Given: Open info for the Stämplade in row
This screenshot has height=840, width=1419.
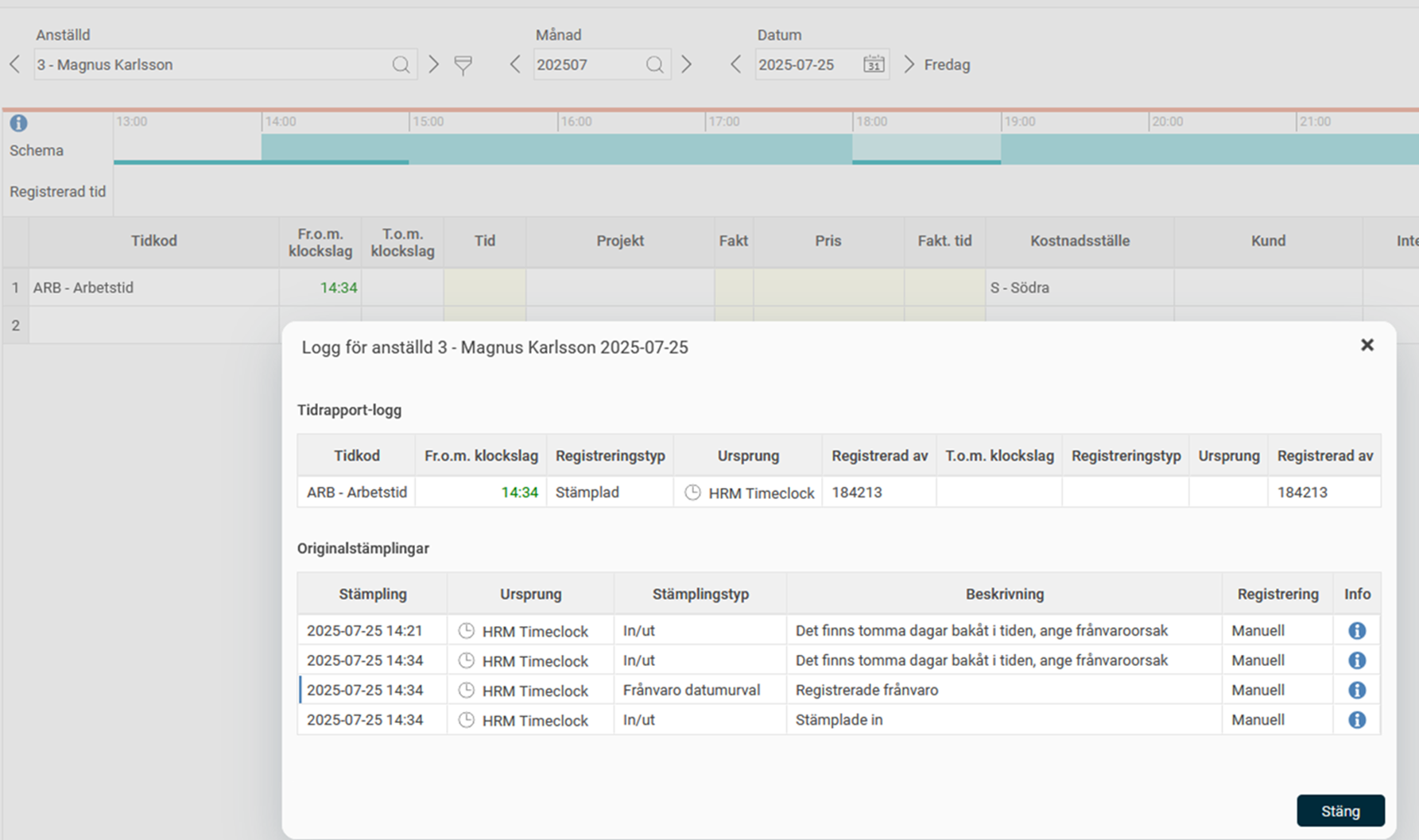Looking at the screenshot, I should point(1356,720).
